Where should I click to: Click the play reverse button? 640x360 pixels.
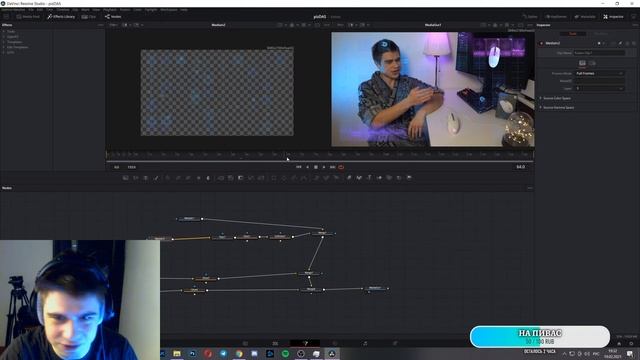tap(307, 167)
